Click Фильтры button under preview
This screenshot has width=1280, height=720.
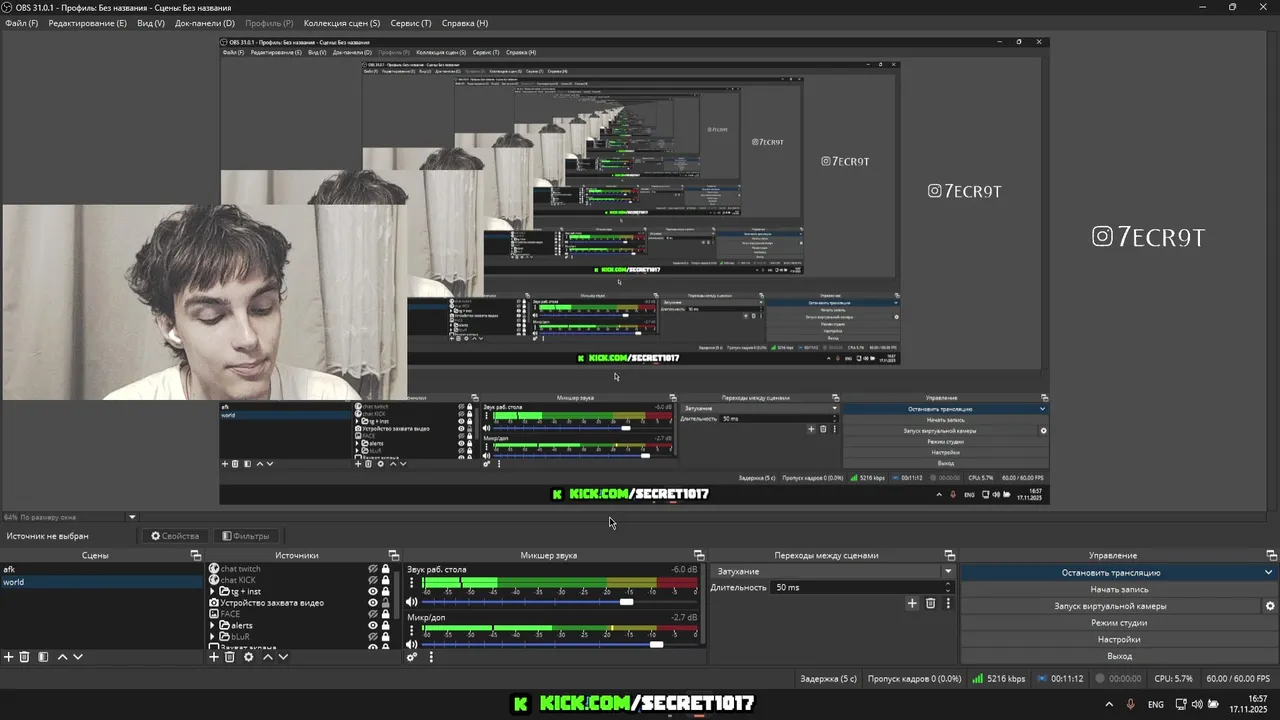(245, 536)
